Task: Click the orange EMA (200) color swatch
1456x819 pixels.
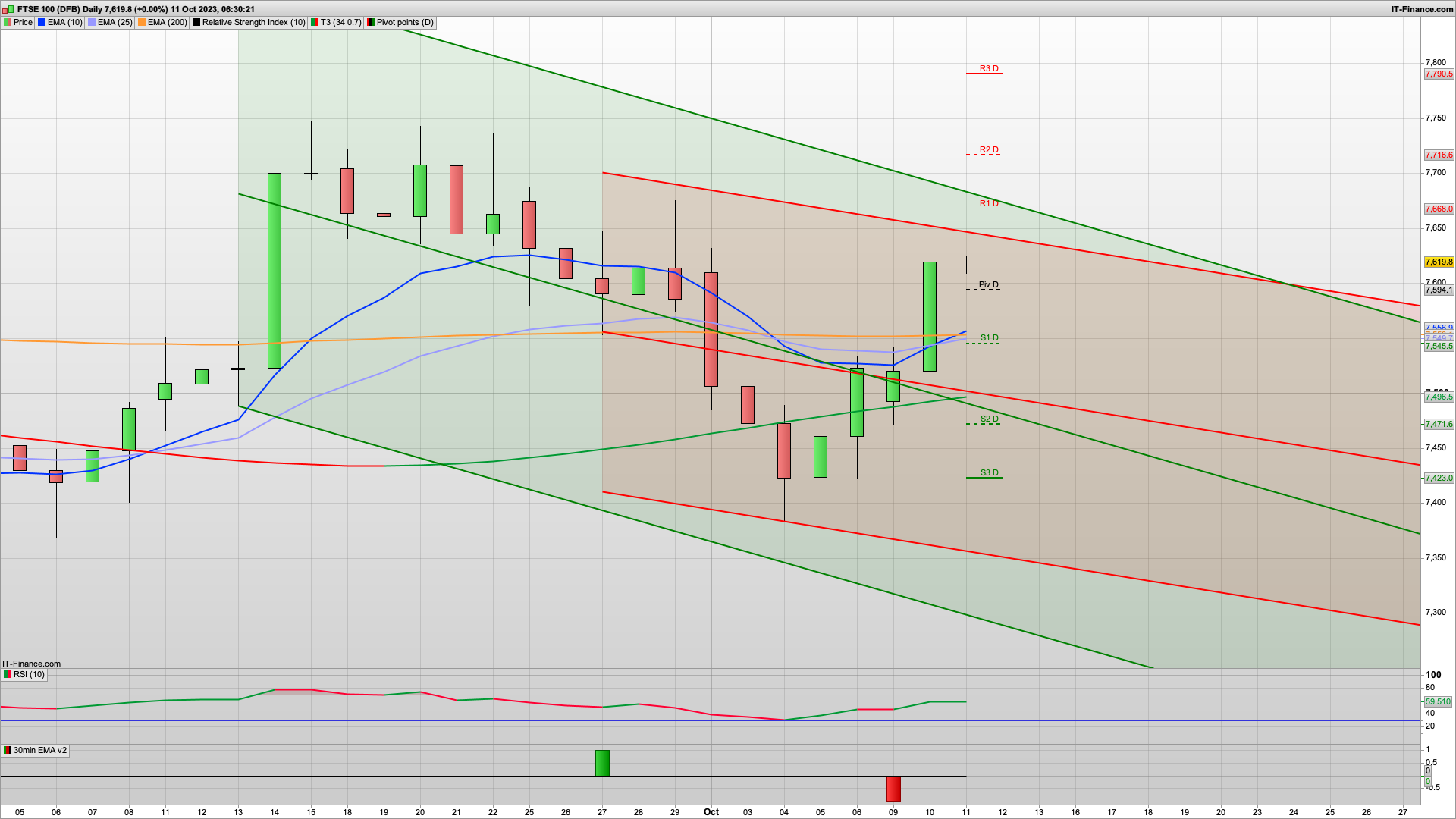Action: click(x=142, y=23)
